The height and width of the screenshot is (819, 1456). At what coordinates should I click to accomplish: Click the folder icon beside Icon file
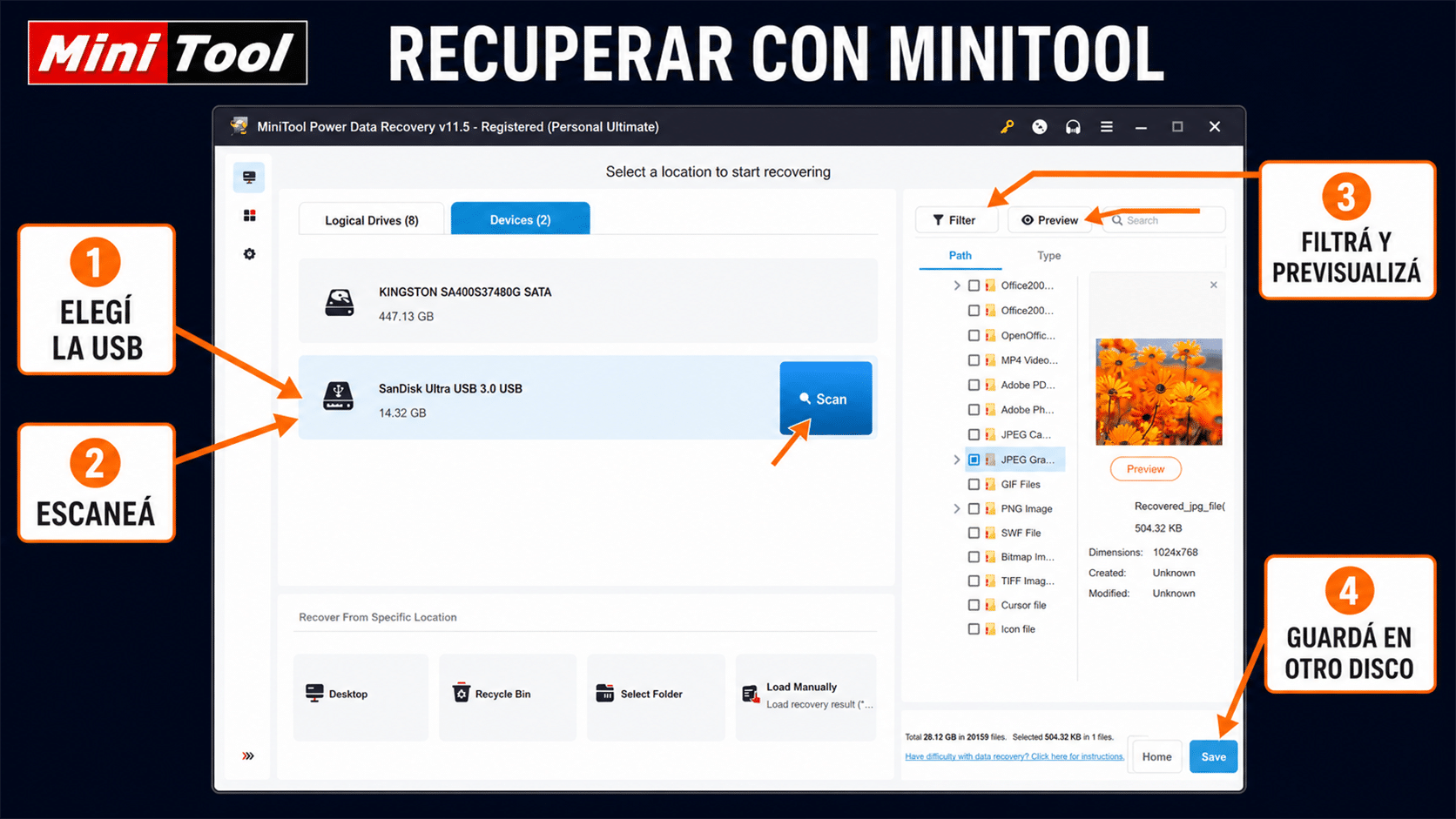(990, 629)
